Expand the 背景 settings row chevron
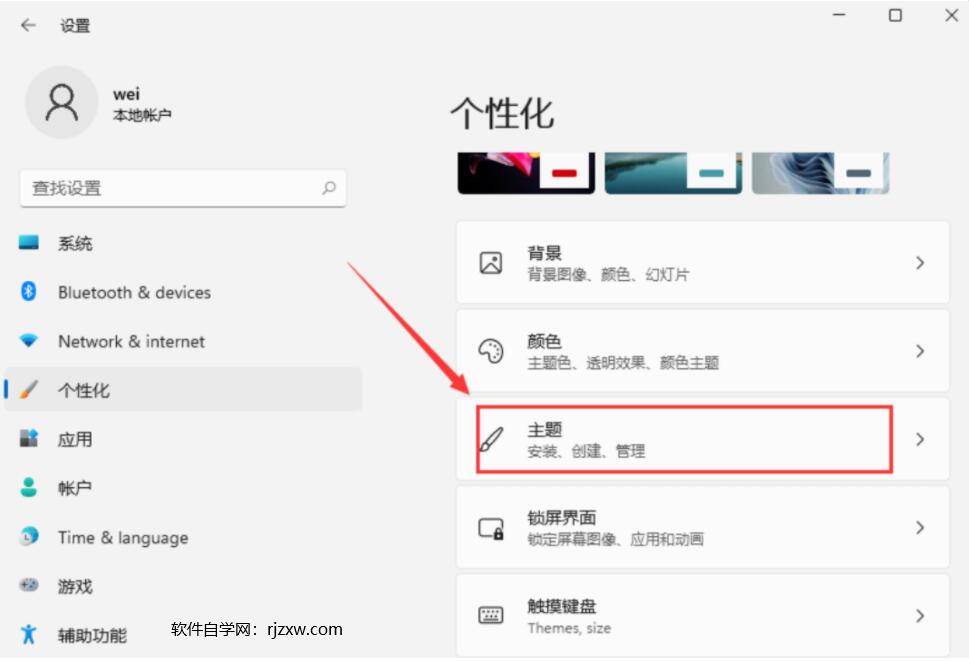 coord(919,262)
